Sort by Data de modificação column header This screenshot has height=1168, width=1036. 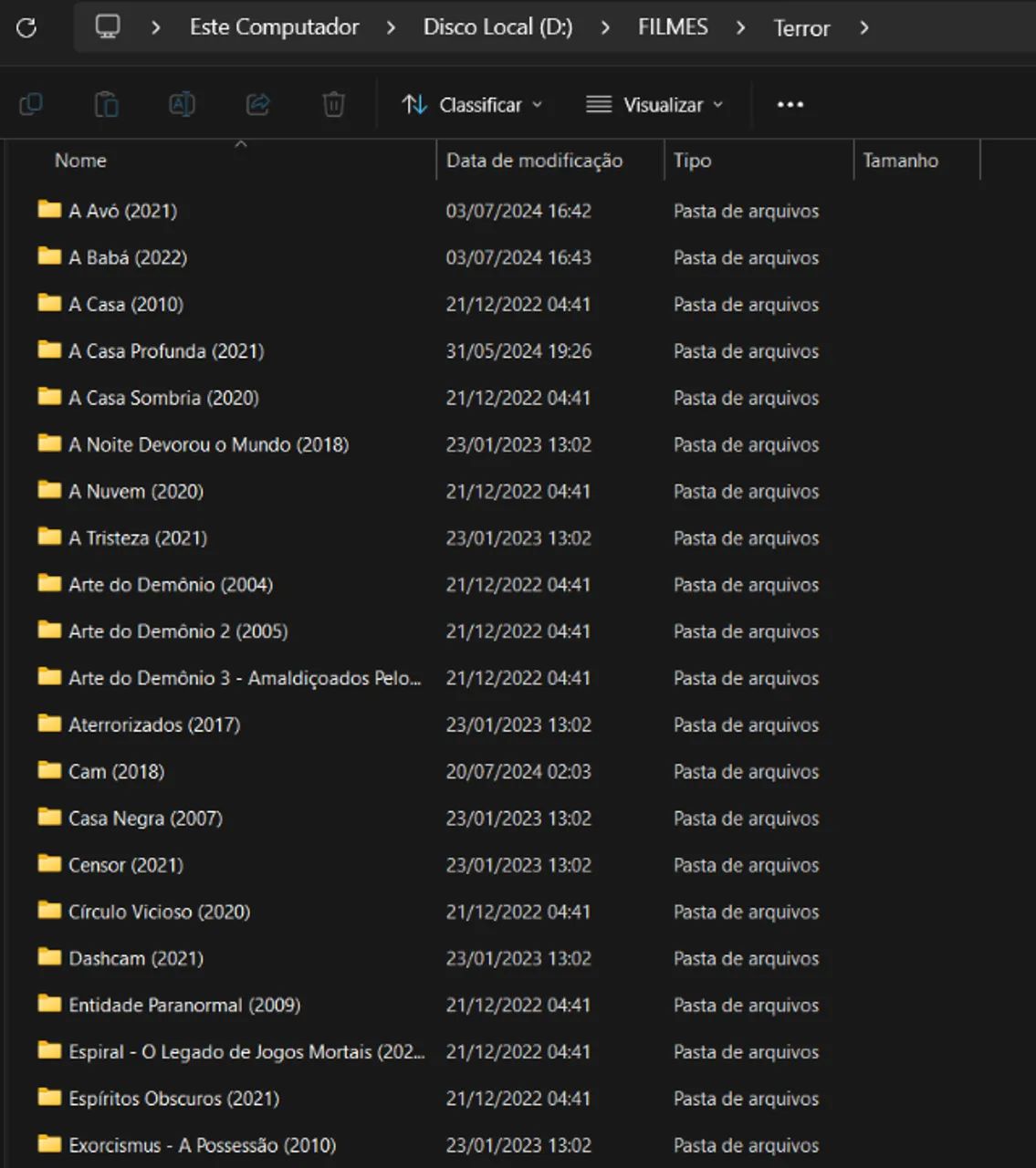point(534,161)
